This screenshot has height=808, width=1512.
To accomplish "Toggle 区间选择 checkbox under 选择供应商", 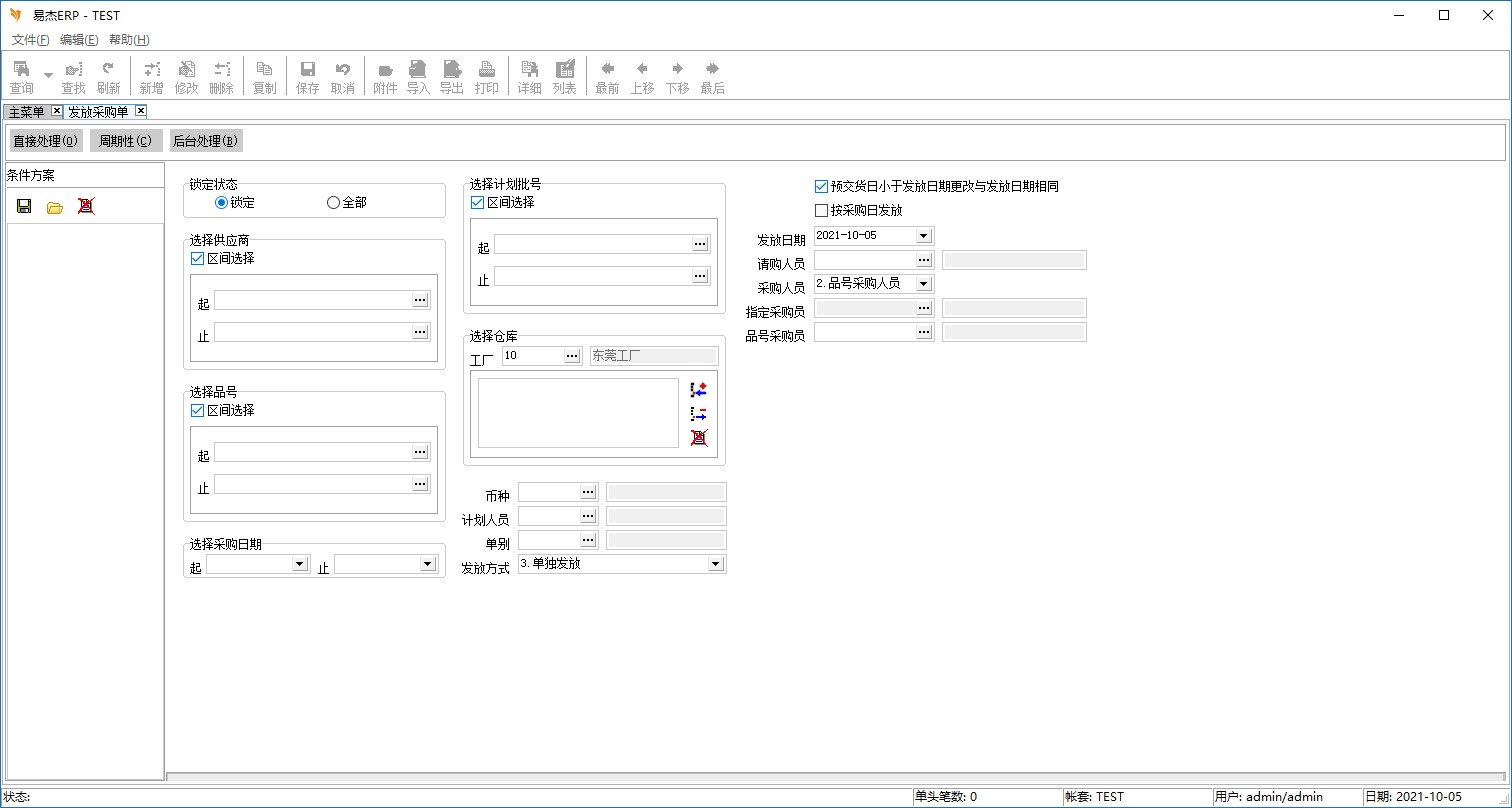I will tap(197, 258).
